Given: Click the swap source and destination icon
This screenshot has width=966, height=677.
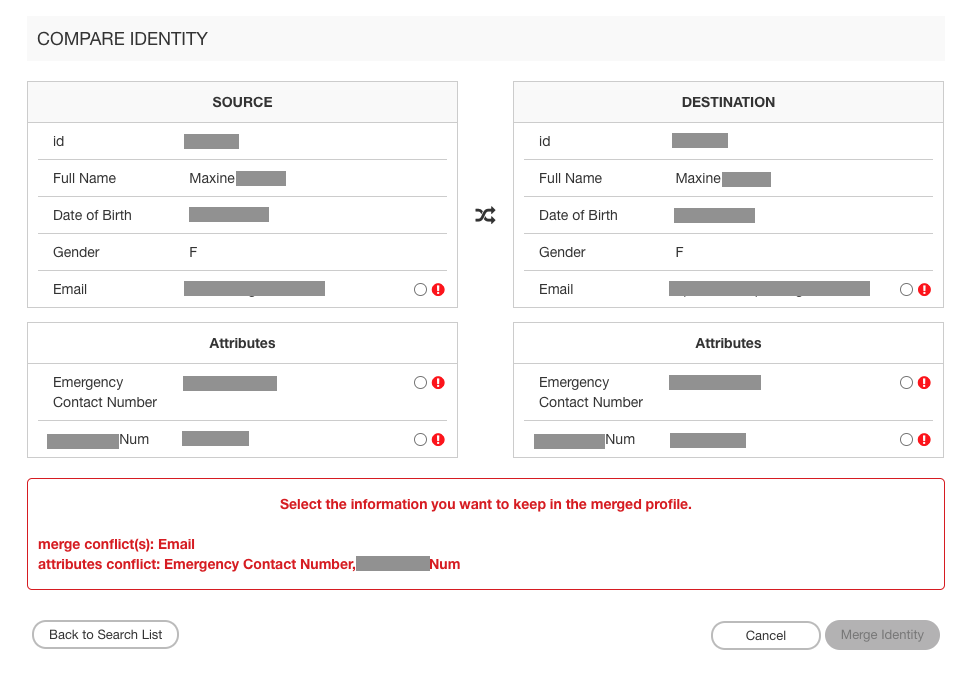Looking at the screenshot, I should [485, 215].
